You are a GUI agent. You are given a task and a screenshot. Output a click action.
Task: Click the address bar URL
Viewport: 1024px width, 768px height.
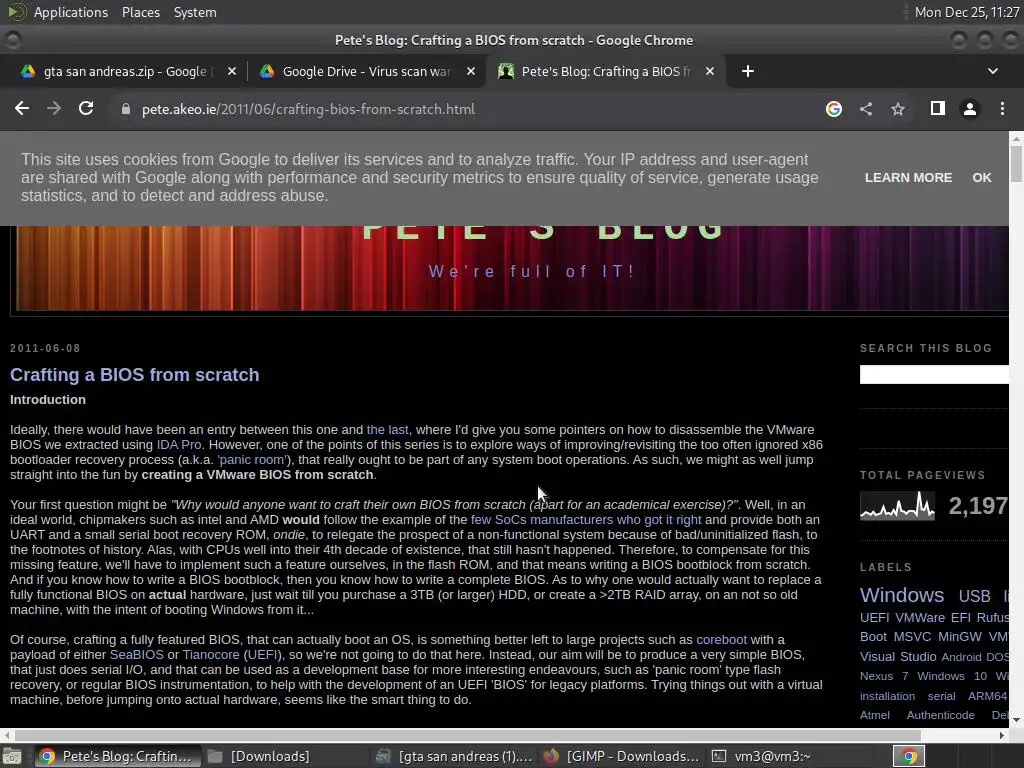point(308,109)
